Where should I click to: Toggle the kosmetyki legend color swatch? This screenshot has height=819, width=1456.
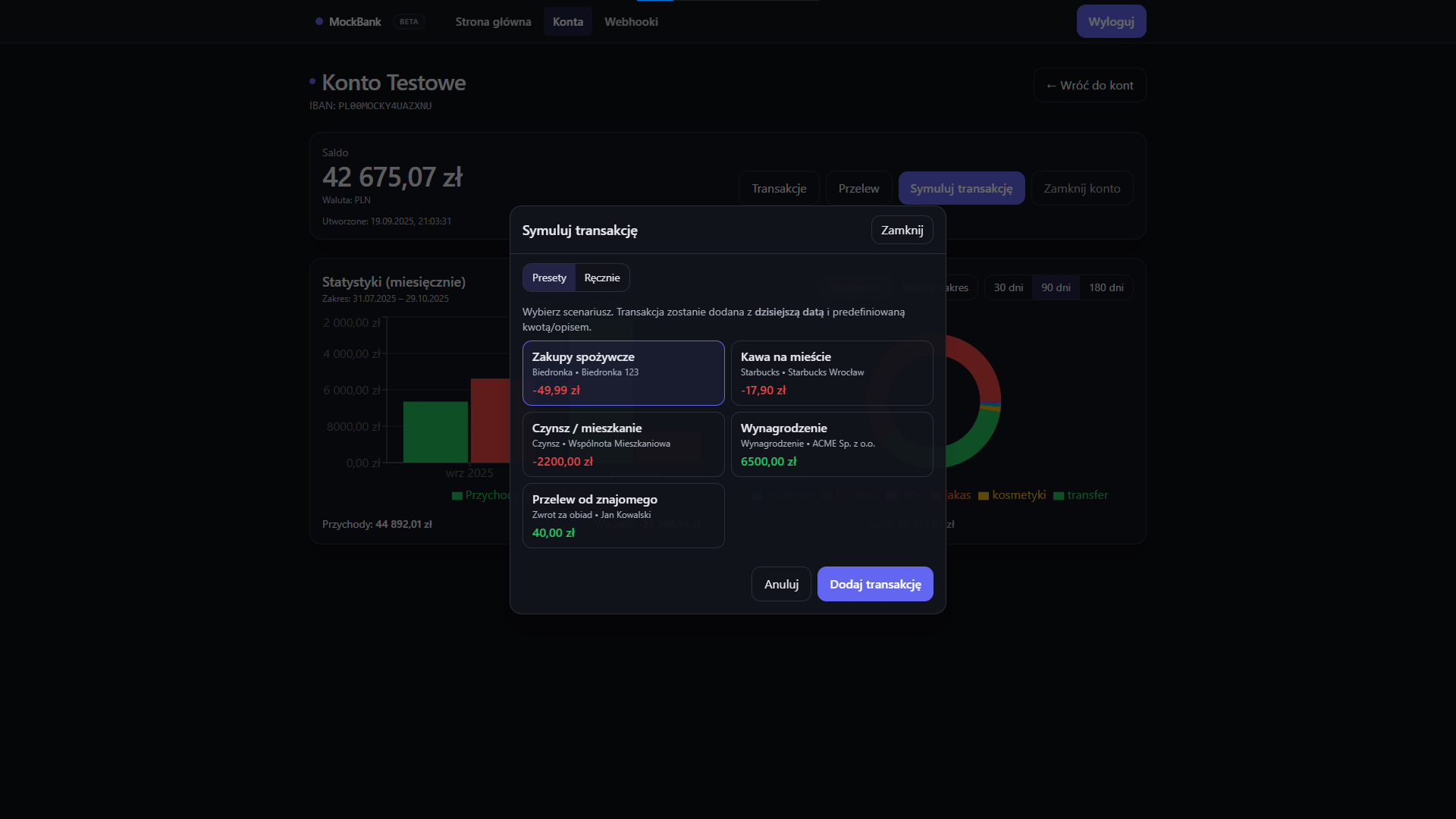[984, 496]
